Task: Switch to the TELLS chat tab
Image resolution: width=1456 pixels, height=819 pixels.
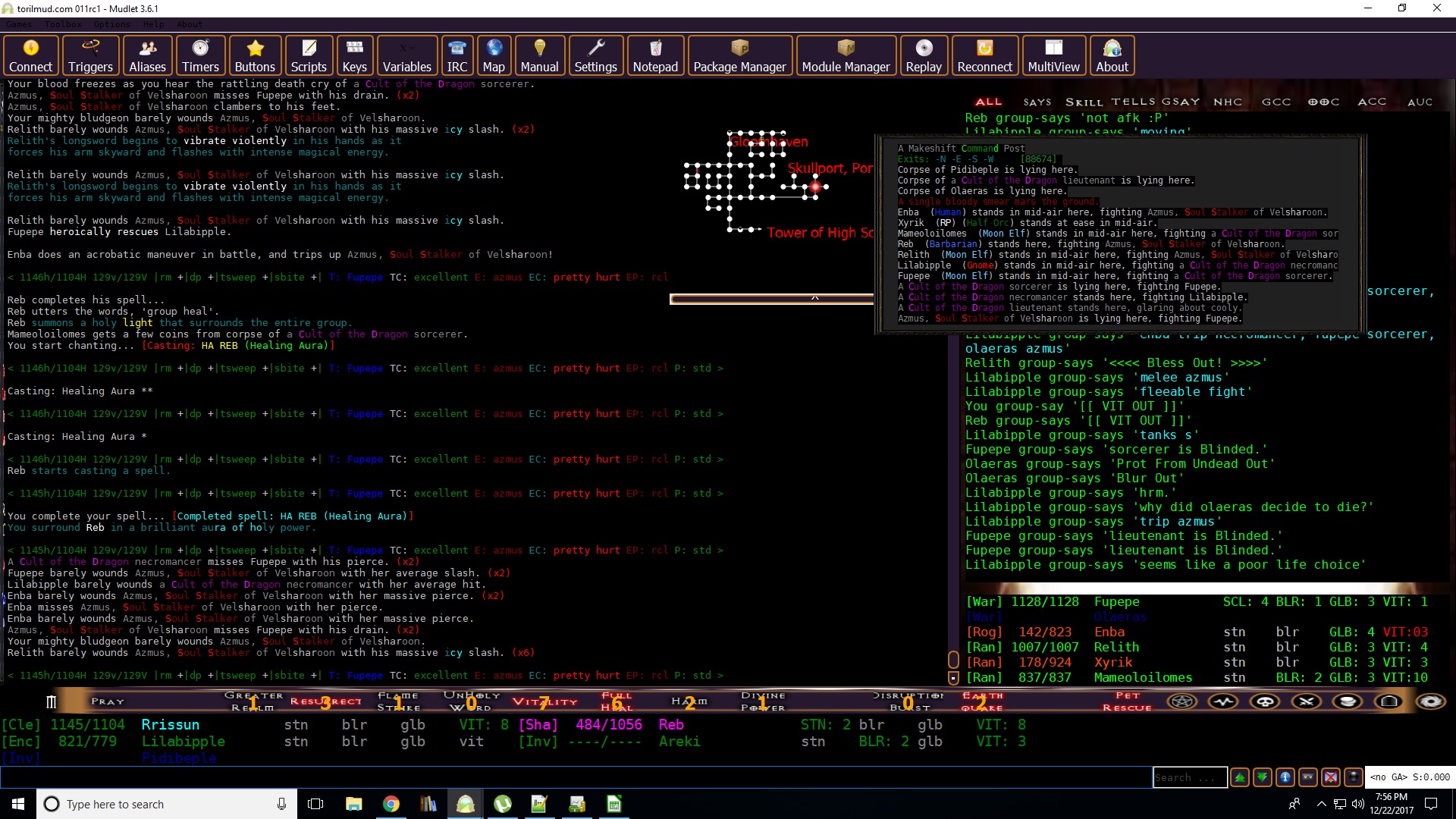Action: point(1133,102)
